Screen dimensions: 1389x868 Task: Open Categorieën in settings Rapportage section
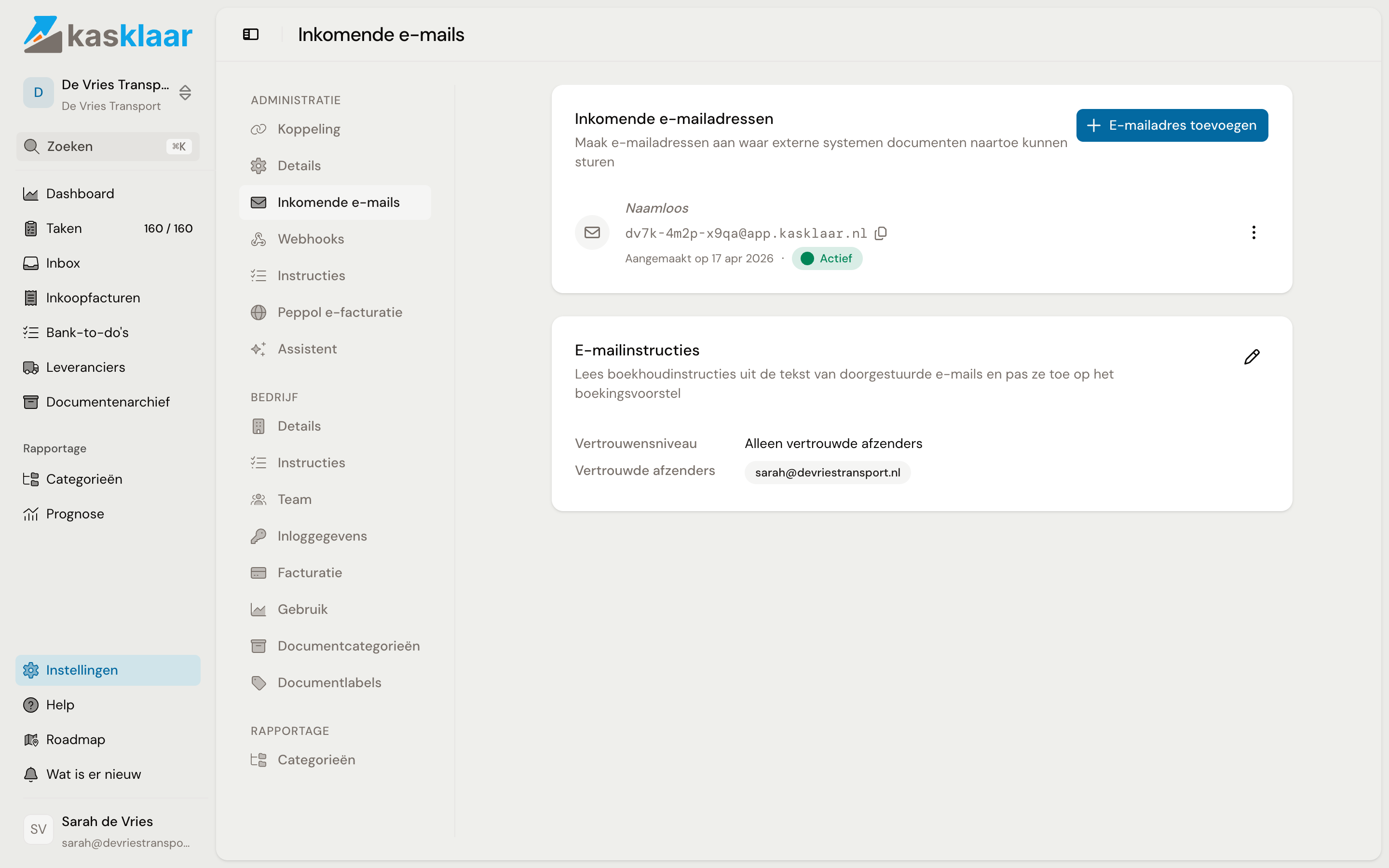click(x=335, y=759)
